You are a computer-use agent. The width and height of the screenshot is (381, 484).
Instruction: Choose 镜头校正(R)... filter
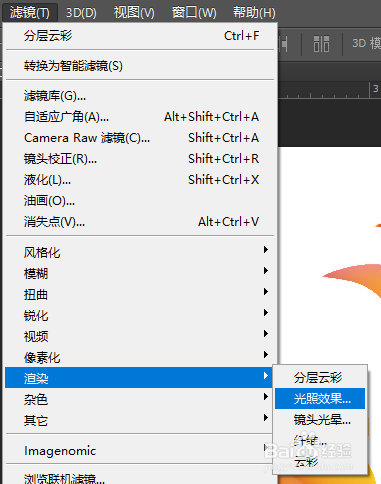tap(141, 159)
